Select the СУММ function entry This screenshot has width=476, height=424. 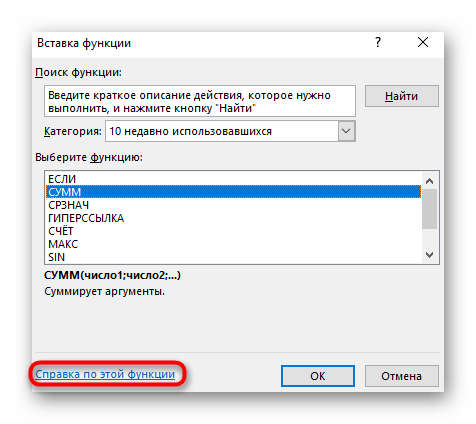click(x=233, y=192)
